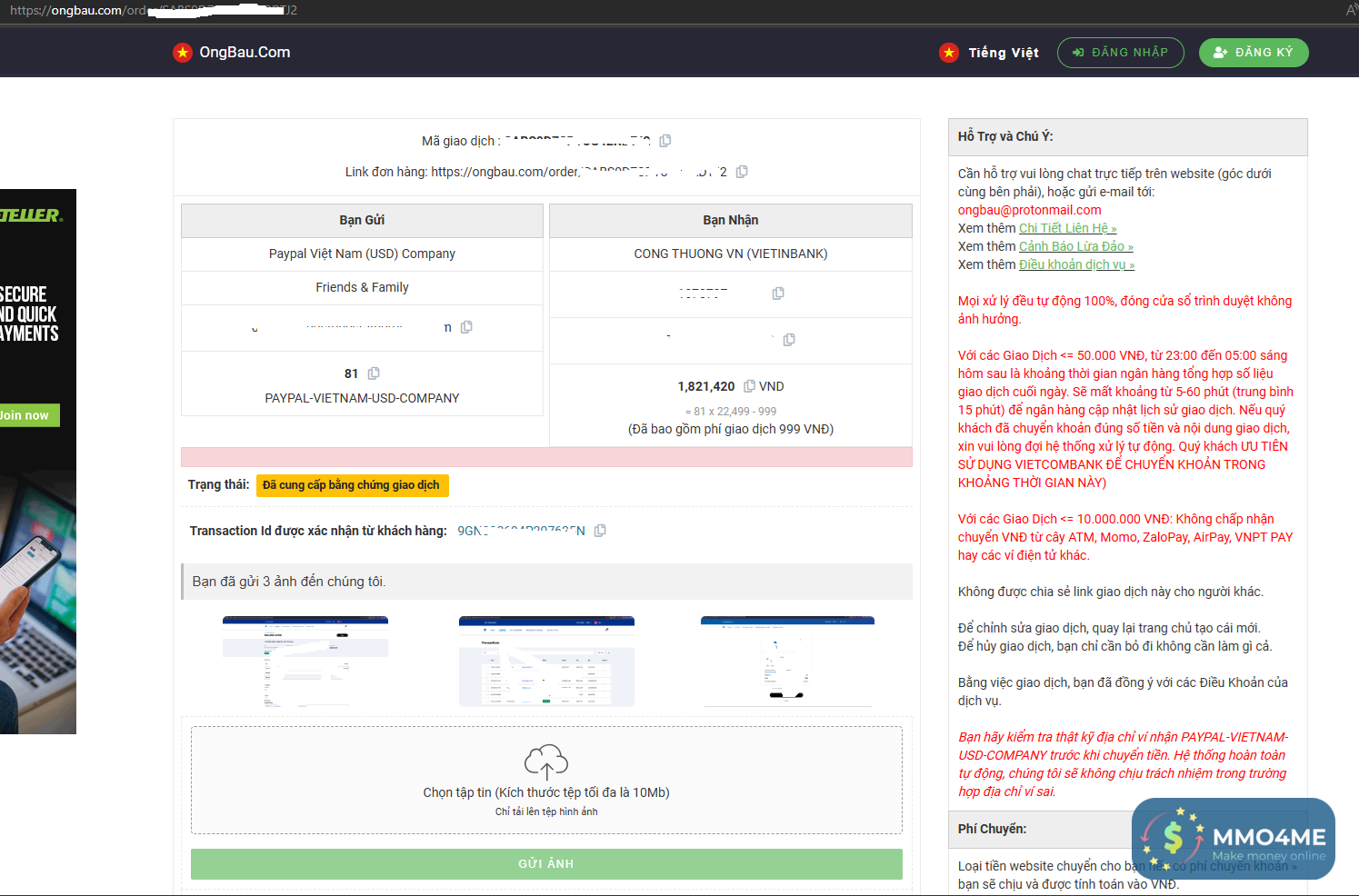
Task: Open the first uploaded proof image
Action: 305,662
